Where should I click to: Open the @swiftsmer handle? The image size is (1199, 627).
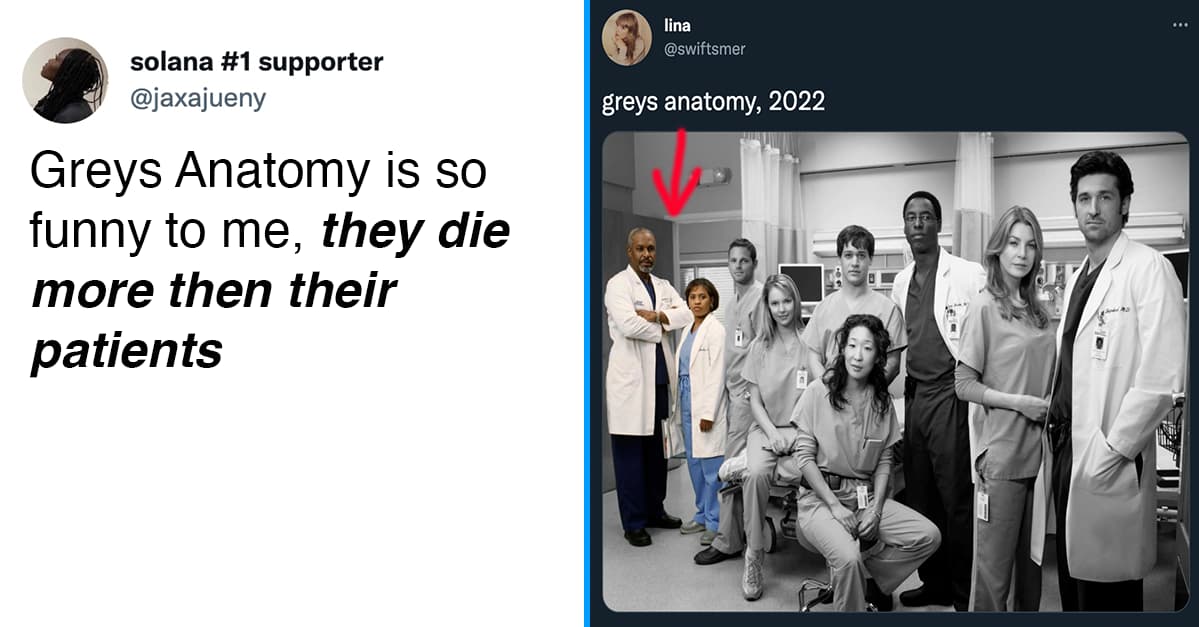[705, 48]
